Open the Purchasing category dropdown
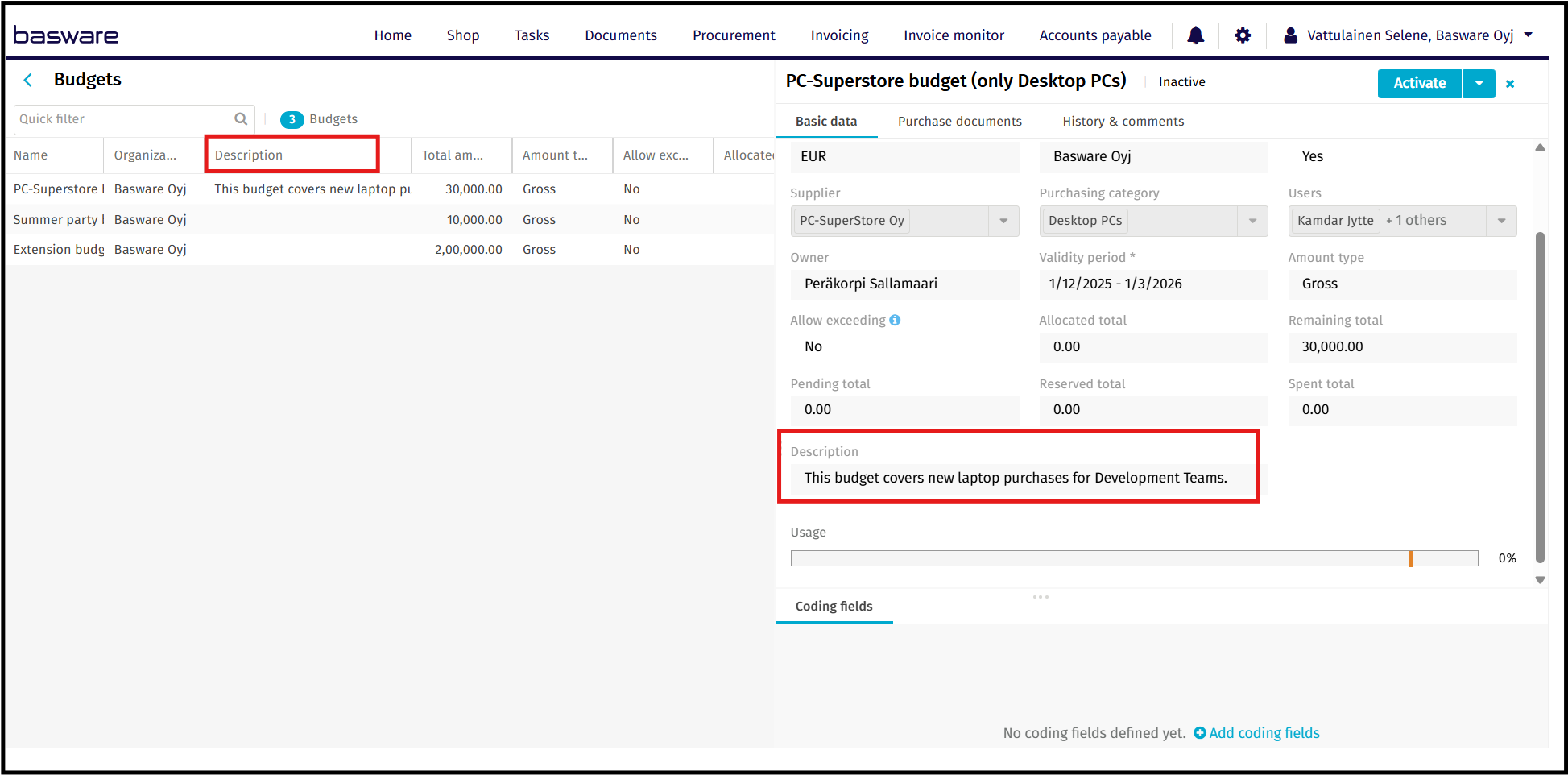The height and width of the screenshot is (775, 1568). tap(1252, 221)
